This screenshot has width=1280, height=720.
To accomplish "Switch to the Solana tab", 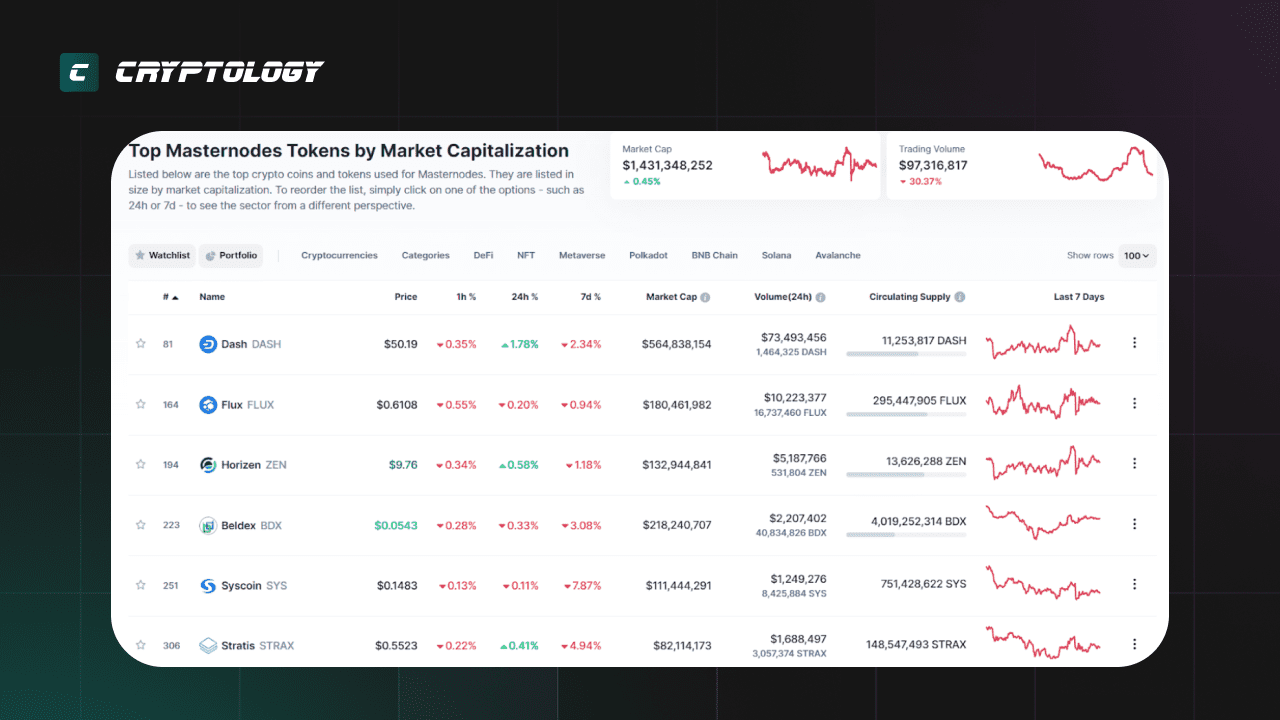I will point(776,256).
